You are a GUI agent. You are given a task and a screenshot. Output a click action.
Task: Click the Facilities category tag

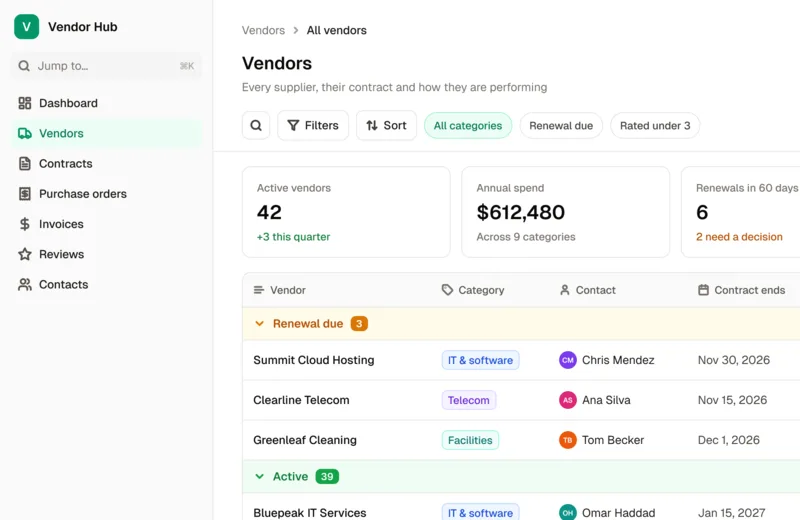tap(470, 440)
